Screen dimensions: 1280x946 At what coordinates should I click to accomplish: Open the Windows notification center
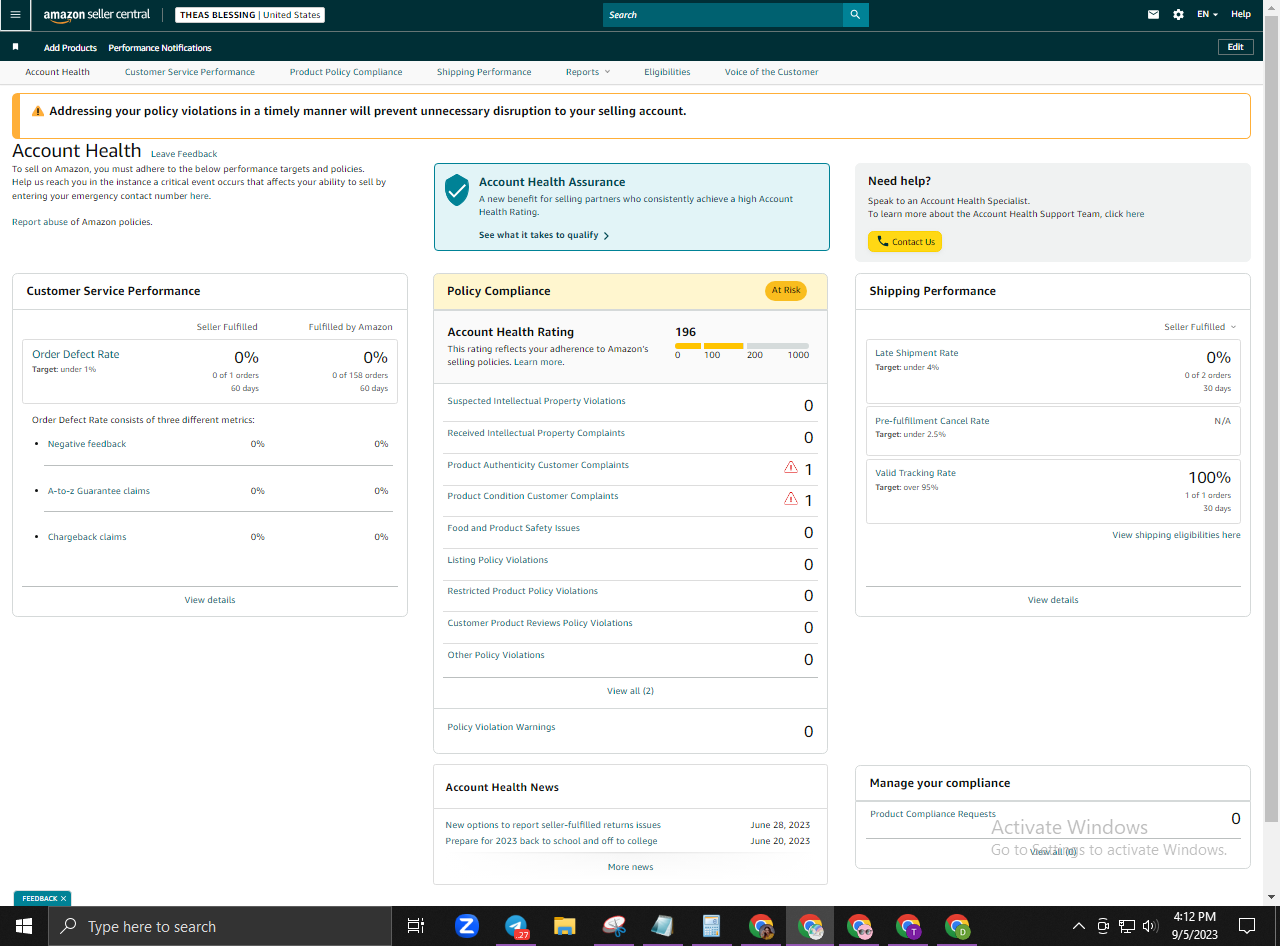(1247, 926)
